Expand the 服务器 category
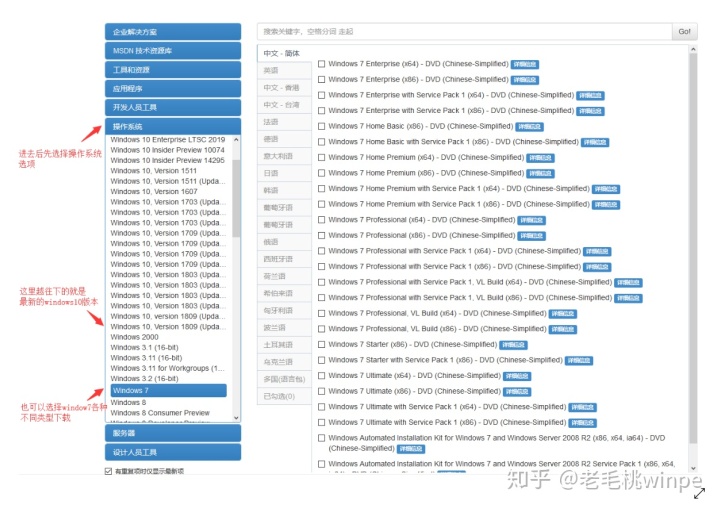720x512 pixels. coord(173,433)
